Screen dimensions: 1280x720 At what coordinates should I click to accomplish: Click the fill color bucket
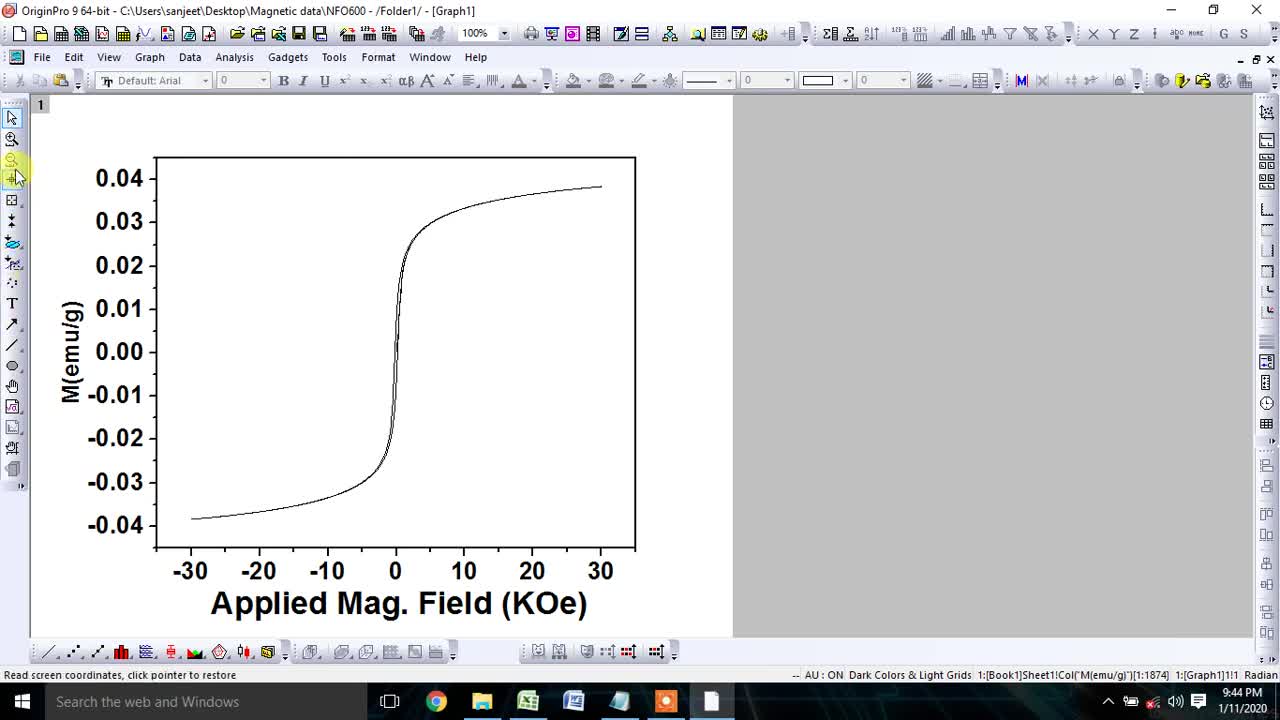573,81
